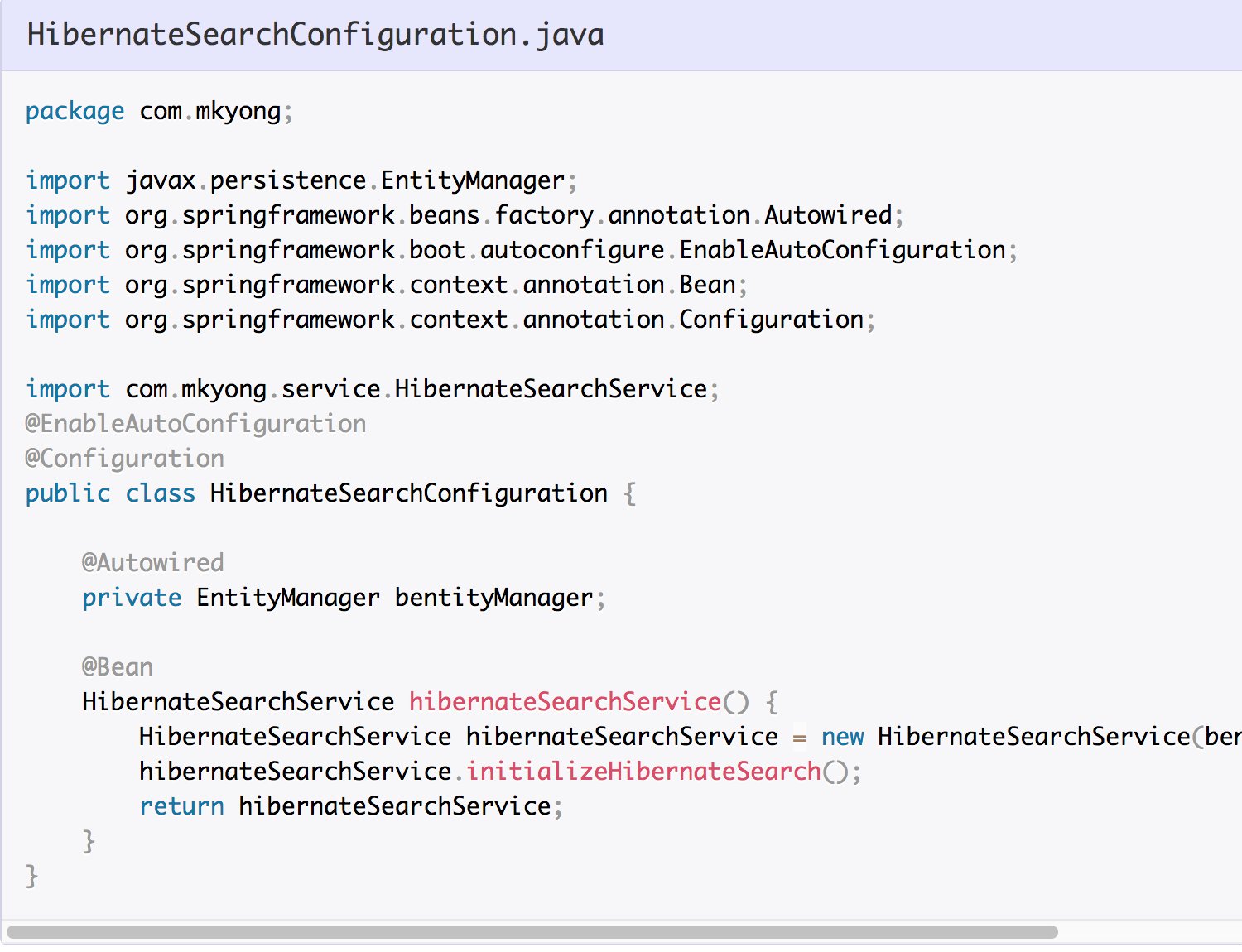This screenshot has height=952, width=1242.
Task: Click the horizontal scrollbar under the code
Action: pyautogui.click(x=532, y=932)
